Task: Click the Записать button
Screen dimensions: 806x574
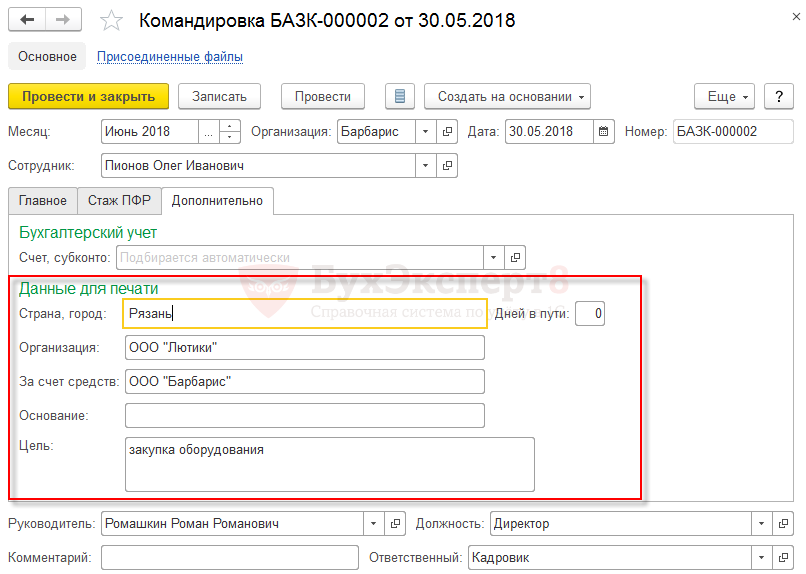Action: pyautogui.click(x=219, y=96)
